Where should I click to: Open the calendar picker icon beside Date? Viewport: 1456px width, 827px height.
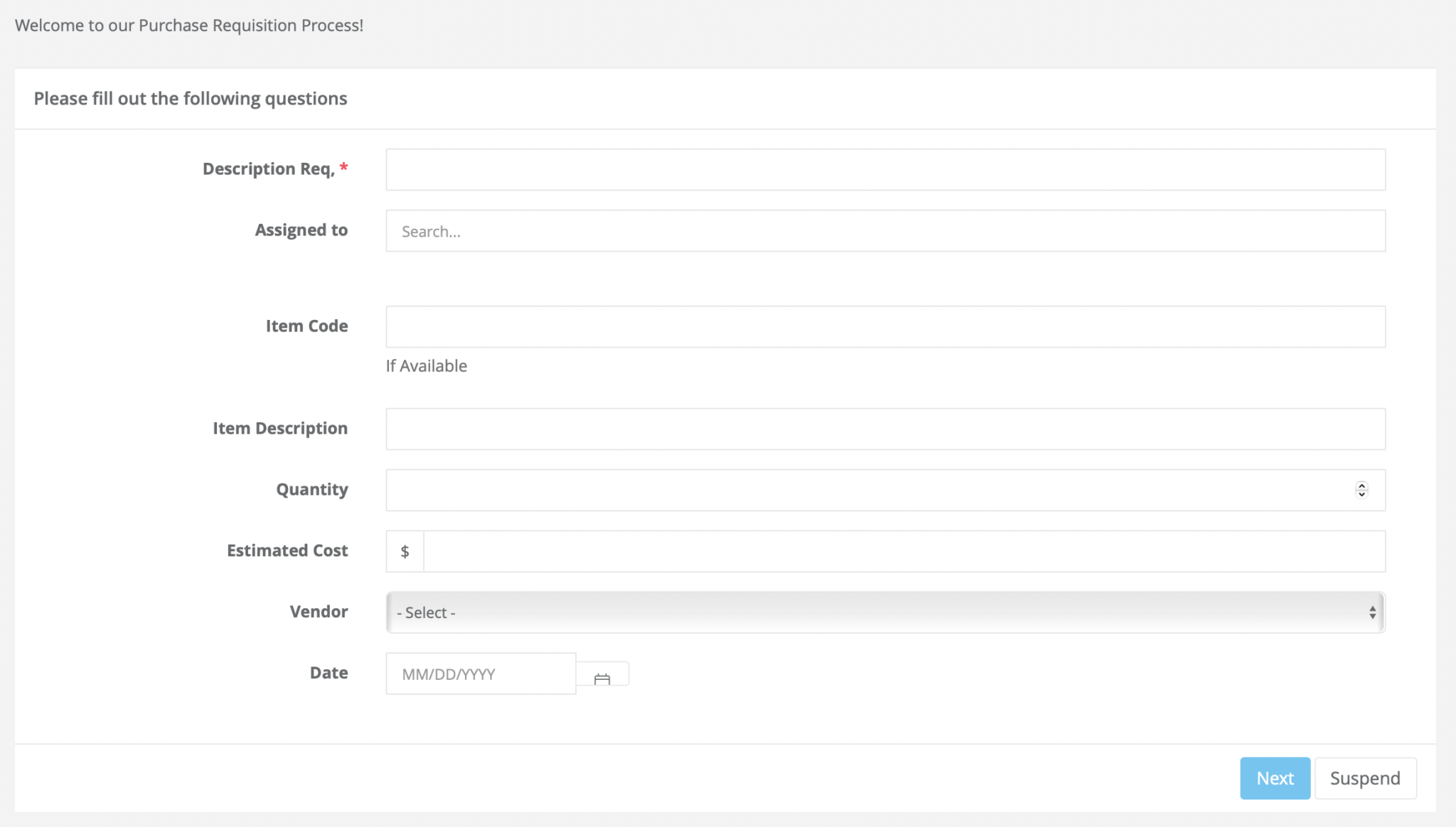pos(602,673)
